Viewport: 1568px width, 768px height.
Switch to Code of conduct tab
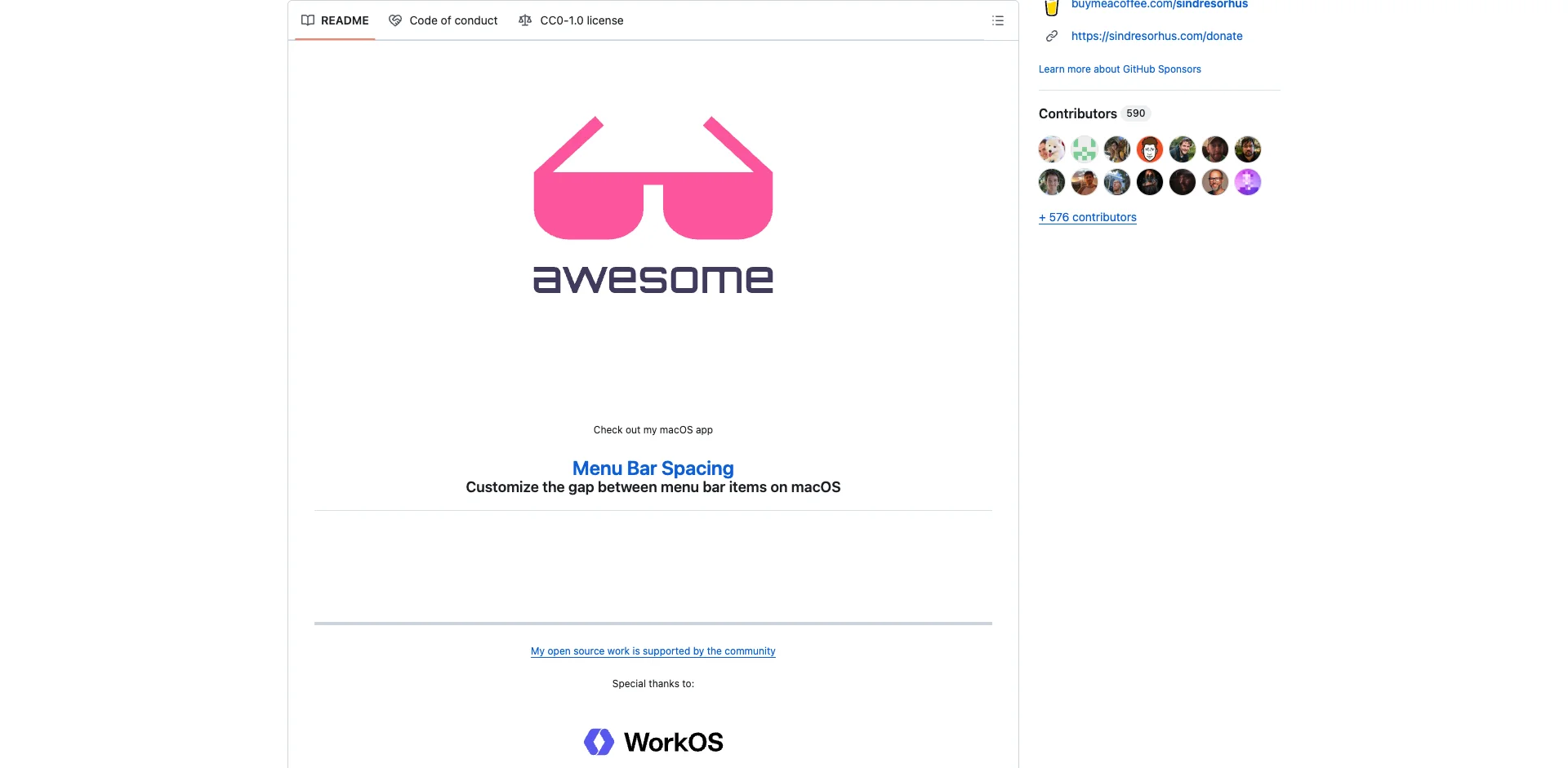443,20
